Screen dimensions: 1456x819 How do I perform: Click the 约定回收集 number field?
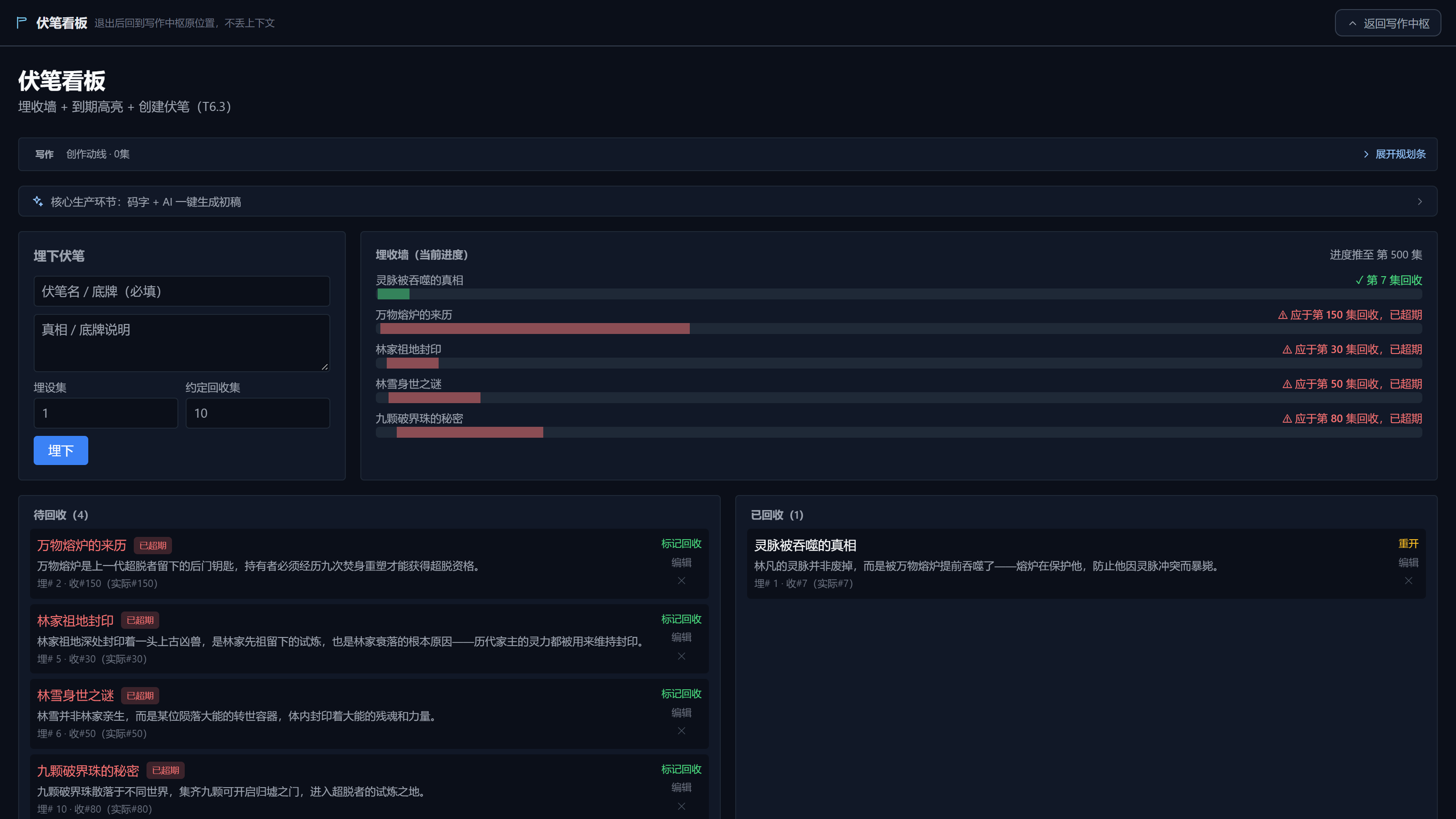coord(258,413)
